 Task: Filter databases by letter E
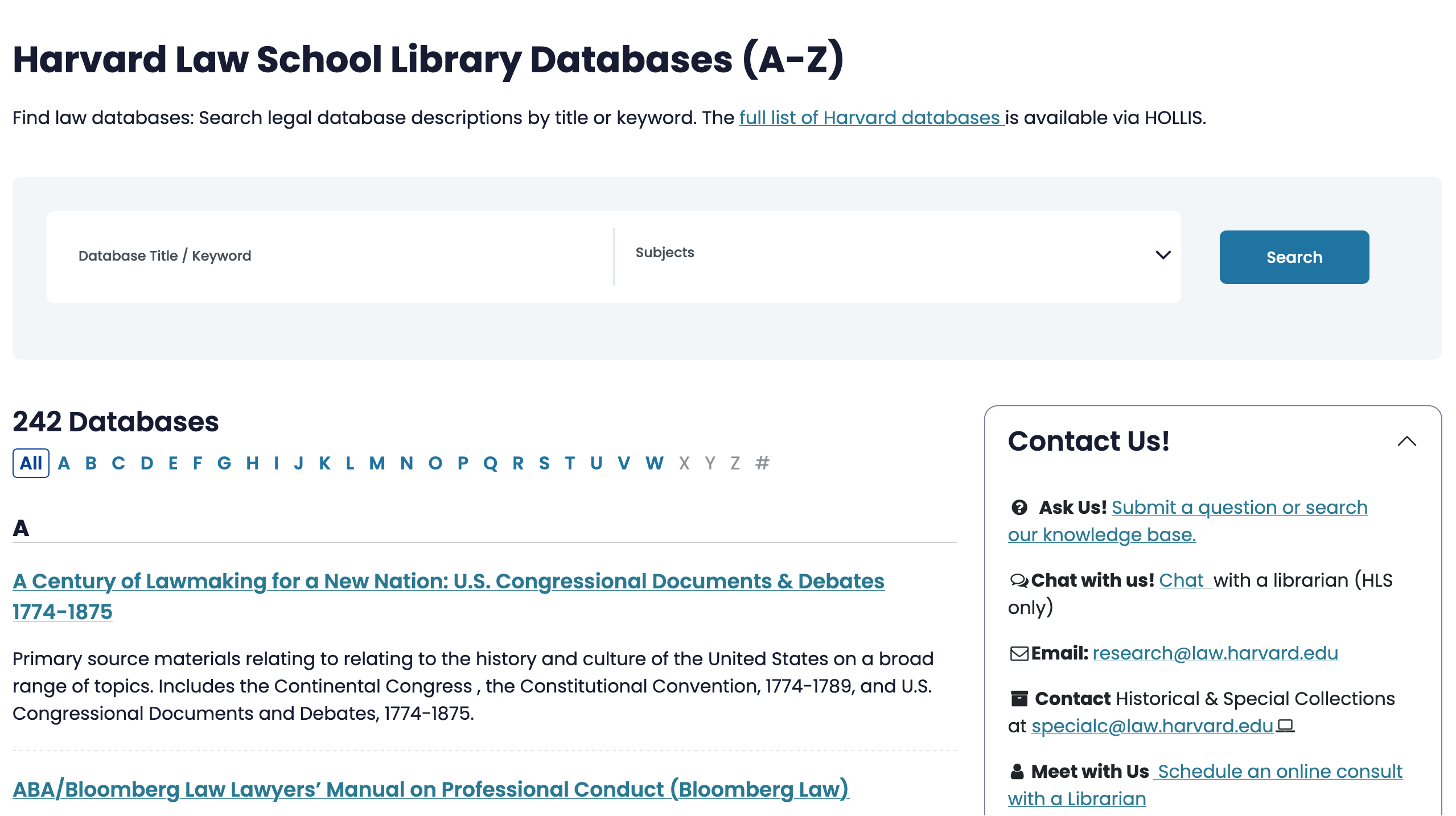click(173, 463)
